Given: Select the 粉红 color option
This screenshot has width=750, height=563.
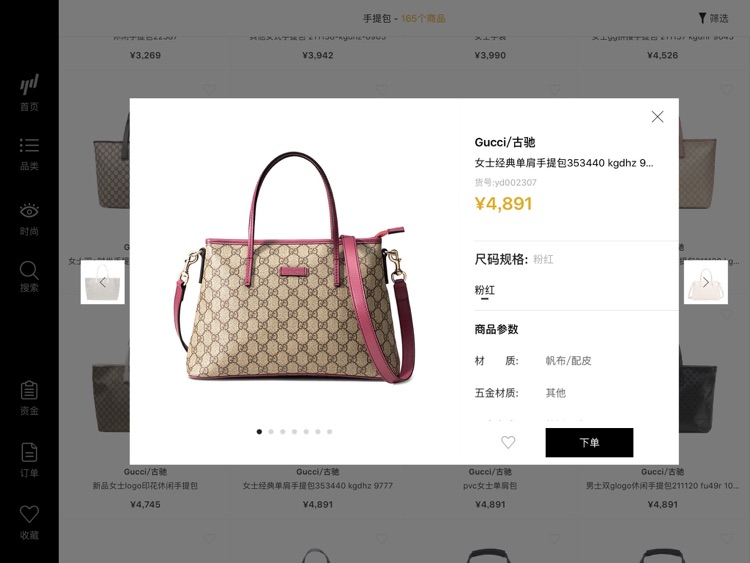Looking at the screenshot, I should click(485, 290).
